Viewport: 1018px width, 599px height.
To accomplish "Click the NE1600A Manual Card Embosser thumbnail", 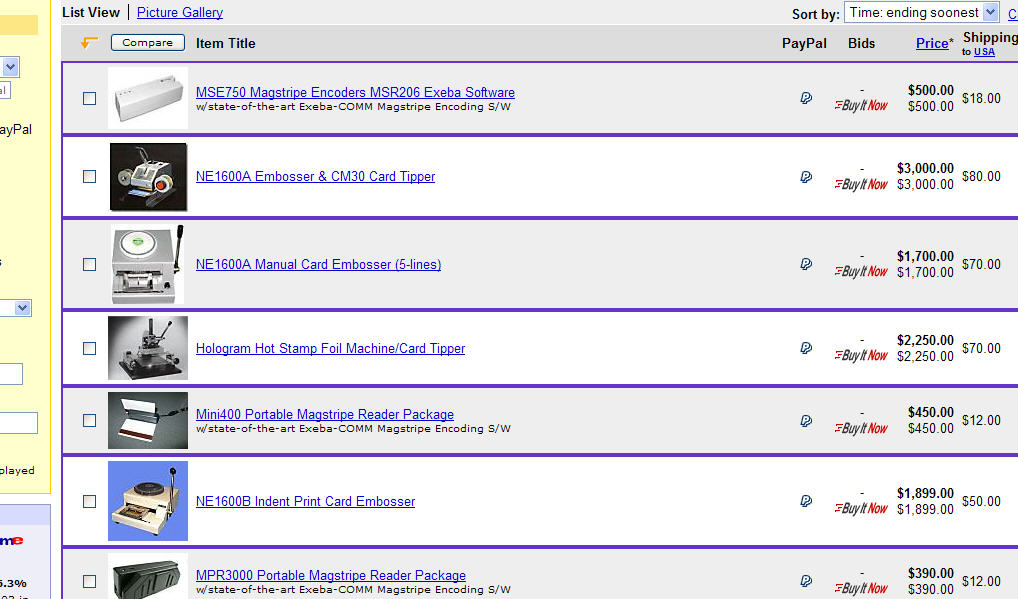I will [147, 264].
